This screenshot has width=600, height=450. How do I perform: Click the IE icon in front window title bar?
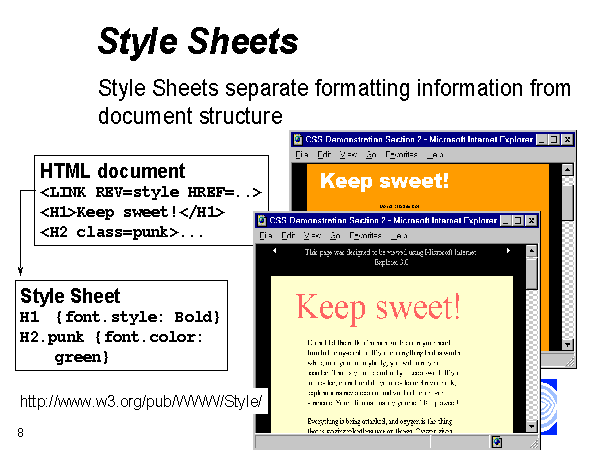click(x=262, y=220)
